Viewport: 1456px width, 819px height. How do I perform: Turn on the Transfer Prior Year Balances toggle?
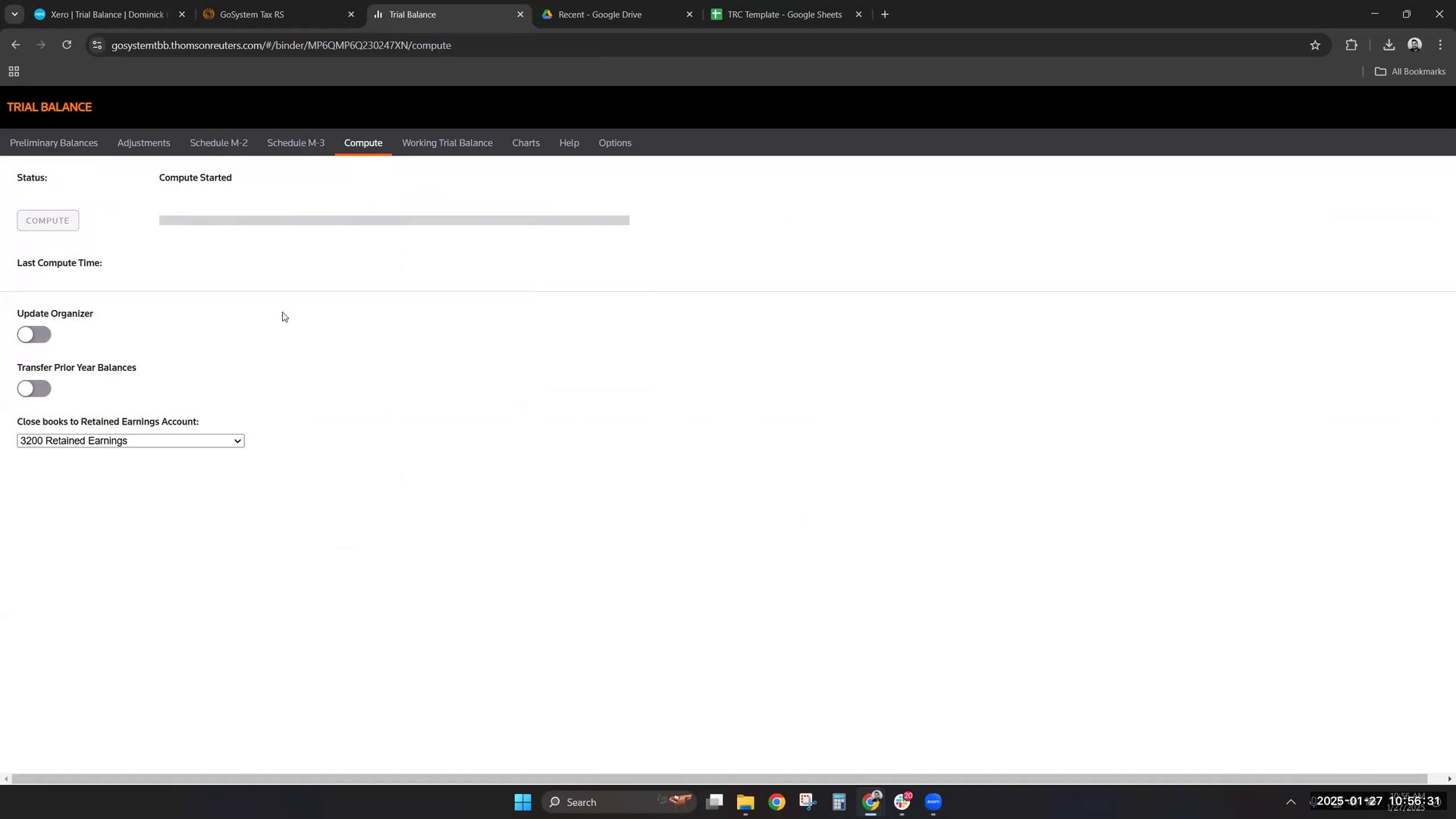(x=34, y=389)
